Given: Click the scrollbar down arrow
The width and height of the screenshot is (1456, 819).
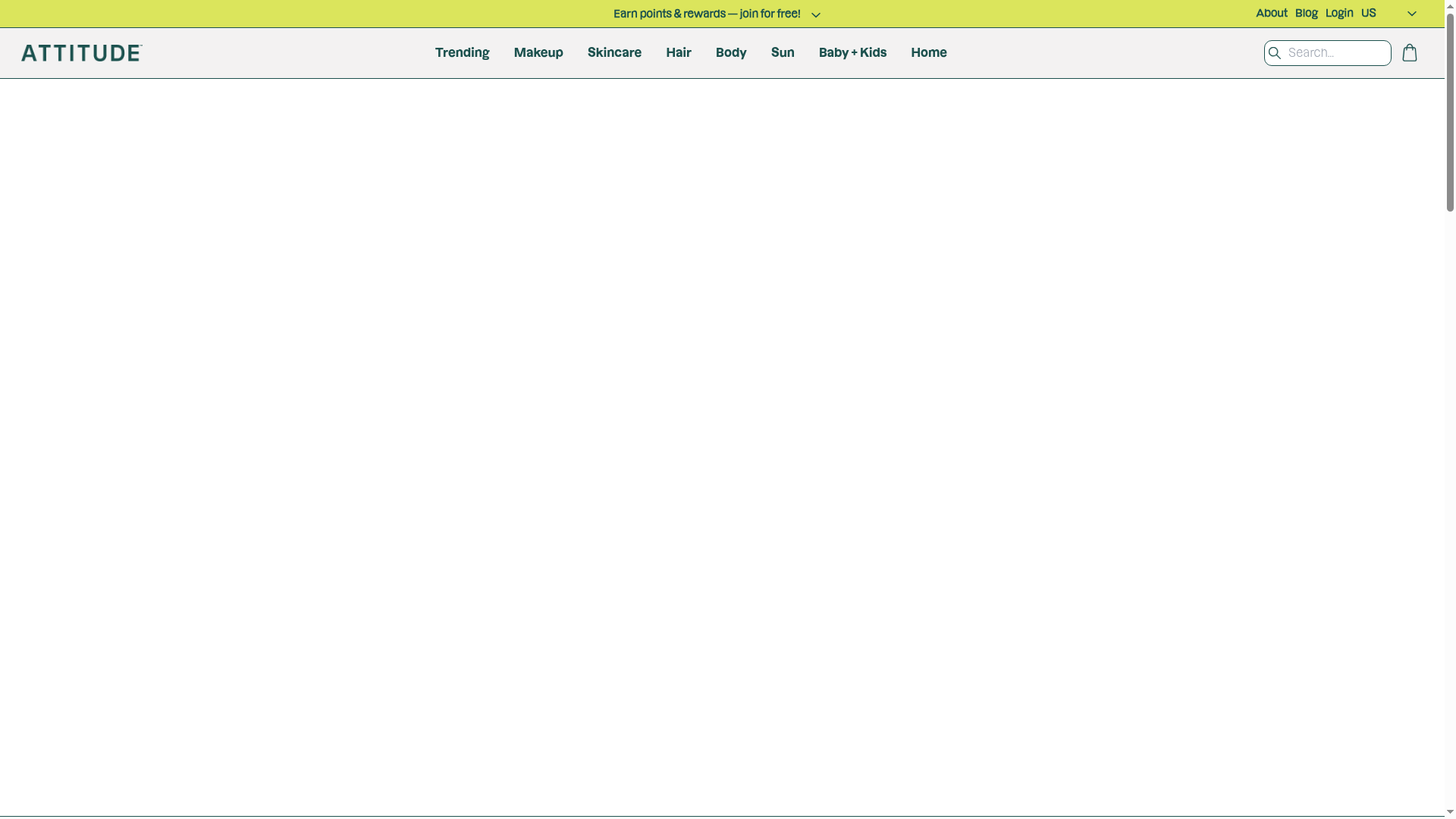Looking at the screenshot, I should click(x=1449, y=813).
